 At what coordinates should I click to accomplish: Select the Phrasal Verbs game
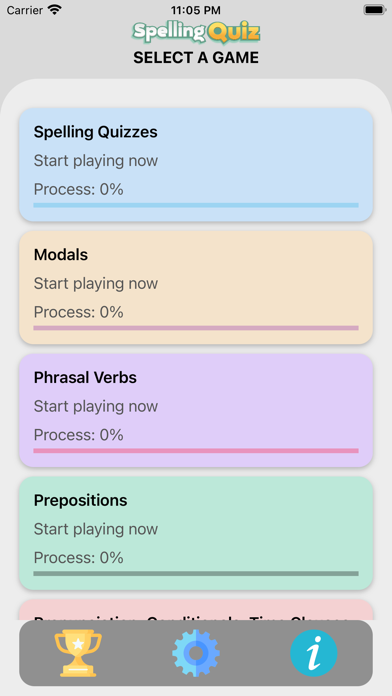tap(196, 410)
